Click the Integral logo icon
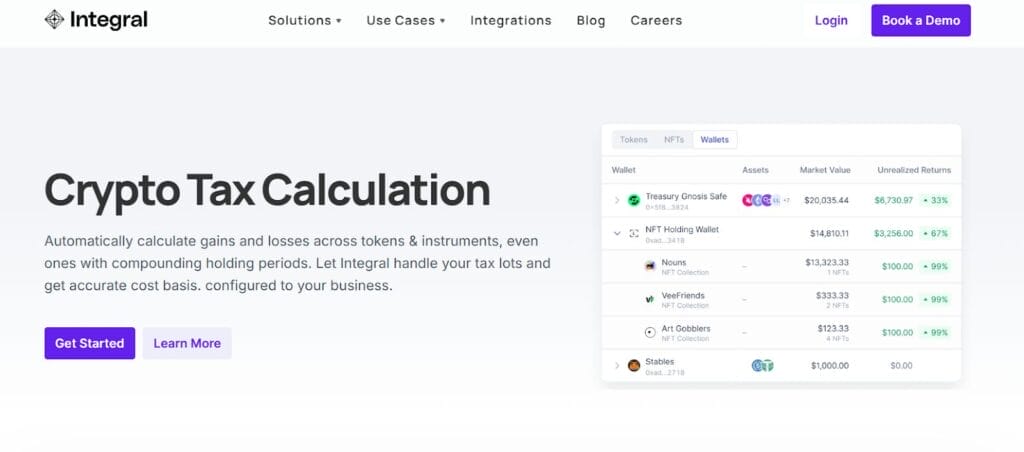Image resolution: width=1024 pixels, height=452 pixels. [x=54, y=20]
